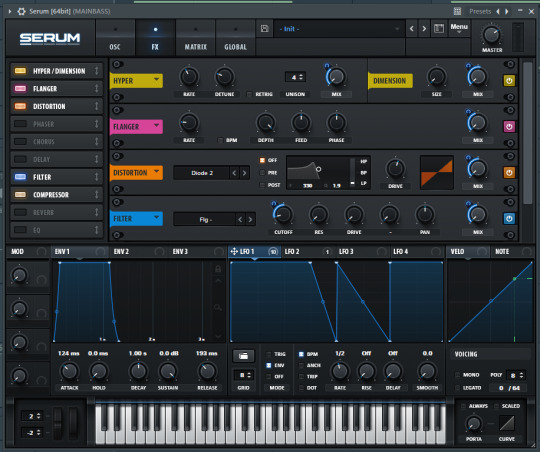Screen dimensions: 540x452
Task: Open Hyper effect dropdown arrow
Action: coord(157,80)
